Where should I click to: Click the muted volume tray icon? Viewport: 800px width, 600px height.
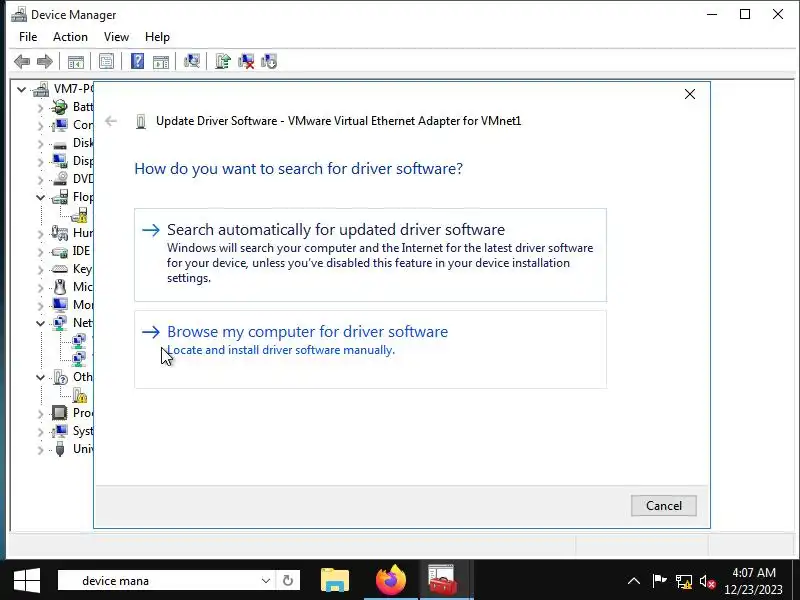[x=708, y=581]
